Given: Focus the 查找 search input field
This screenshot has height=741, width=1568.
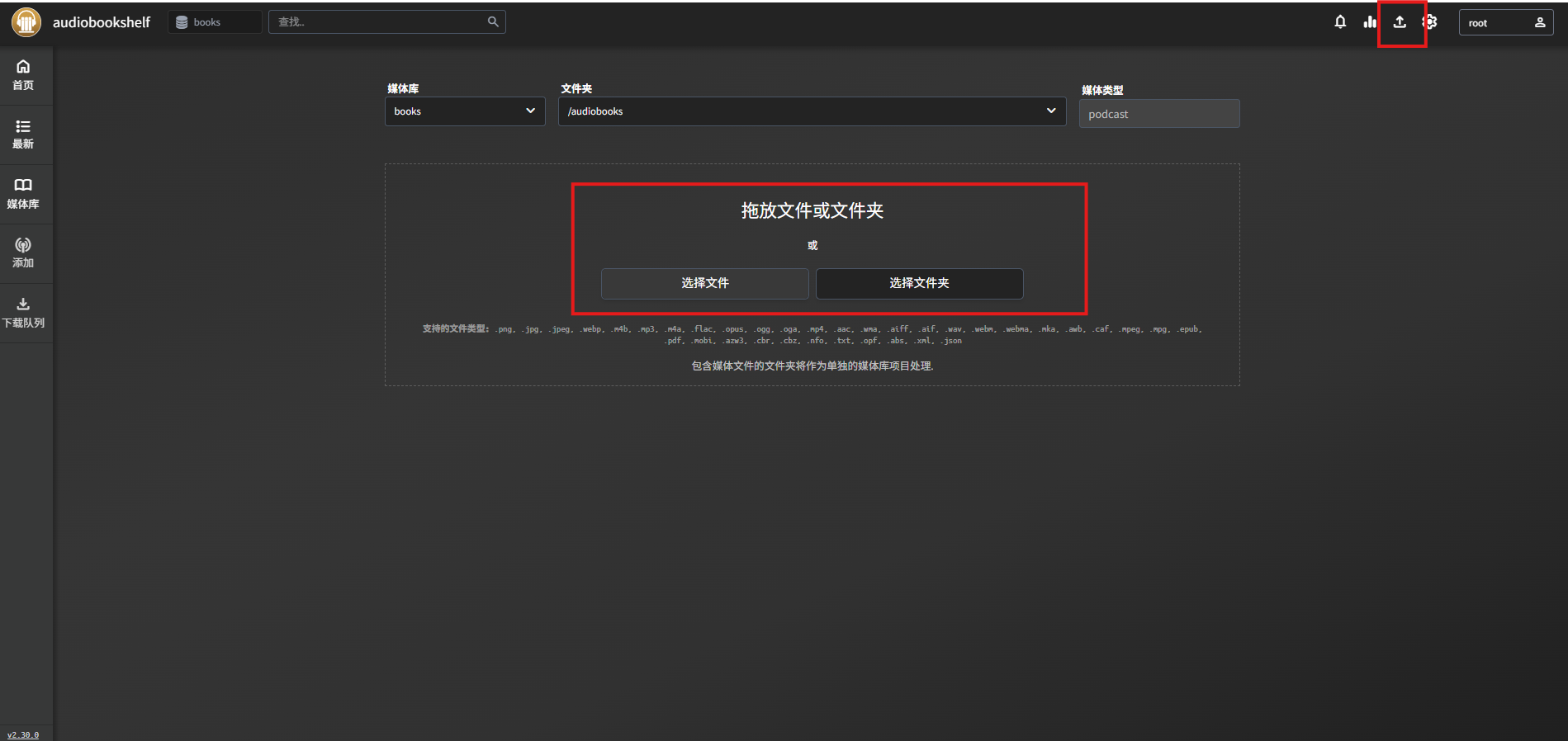Looking at the screenshot, I should point(380,22).
